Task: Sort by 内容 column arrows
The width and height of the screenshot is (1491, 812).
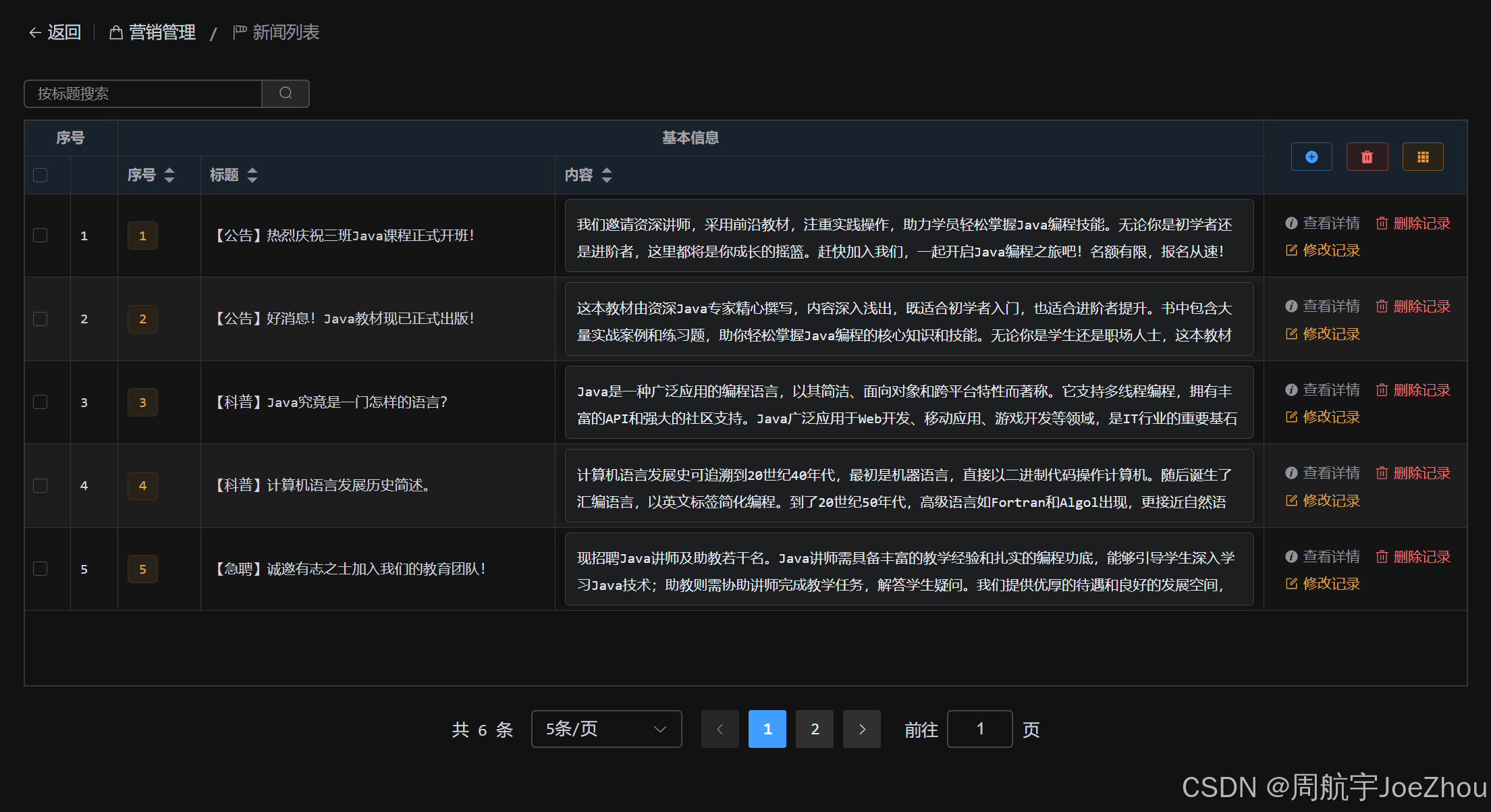Action: pyautogui.click(x=607, y=175)
